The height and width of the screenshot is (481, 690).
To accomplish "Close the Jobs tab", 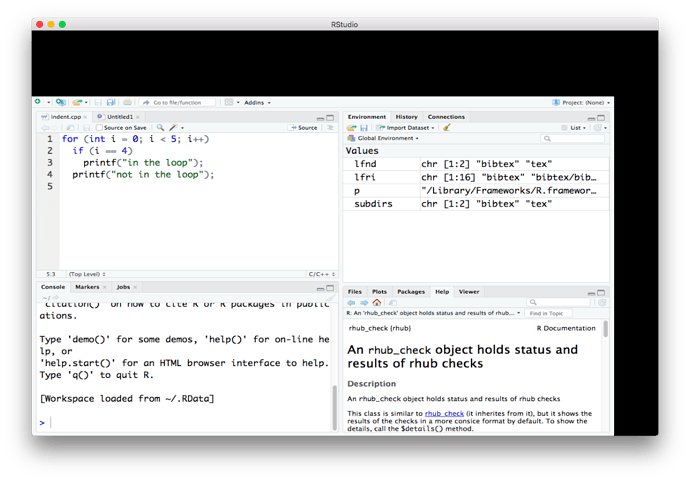I will click(x=135, y=287).
